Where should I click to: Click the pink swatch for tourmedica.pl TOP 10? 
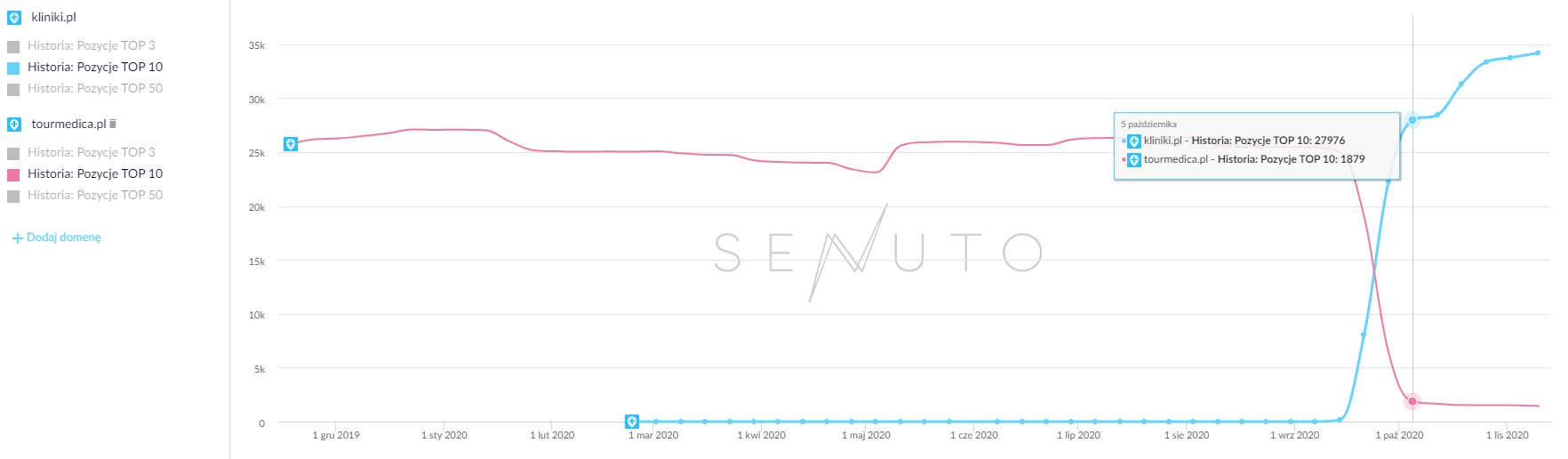click(x=13, y=174)
